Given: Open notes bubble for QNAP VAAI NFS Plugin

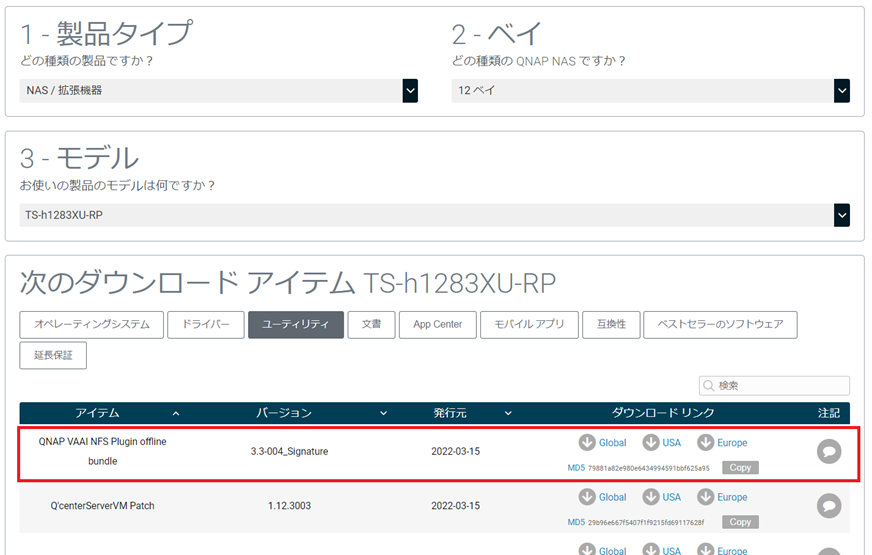Looking at the screenshot, I should [829, 452].
